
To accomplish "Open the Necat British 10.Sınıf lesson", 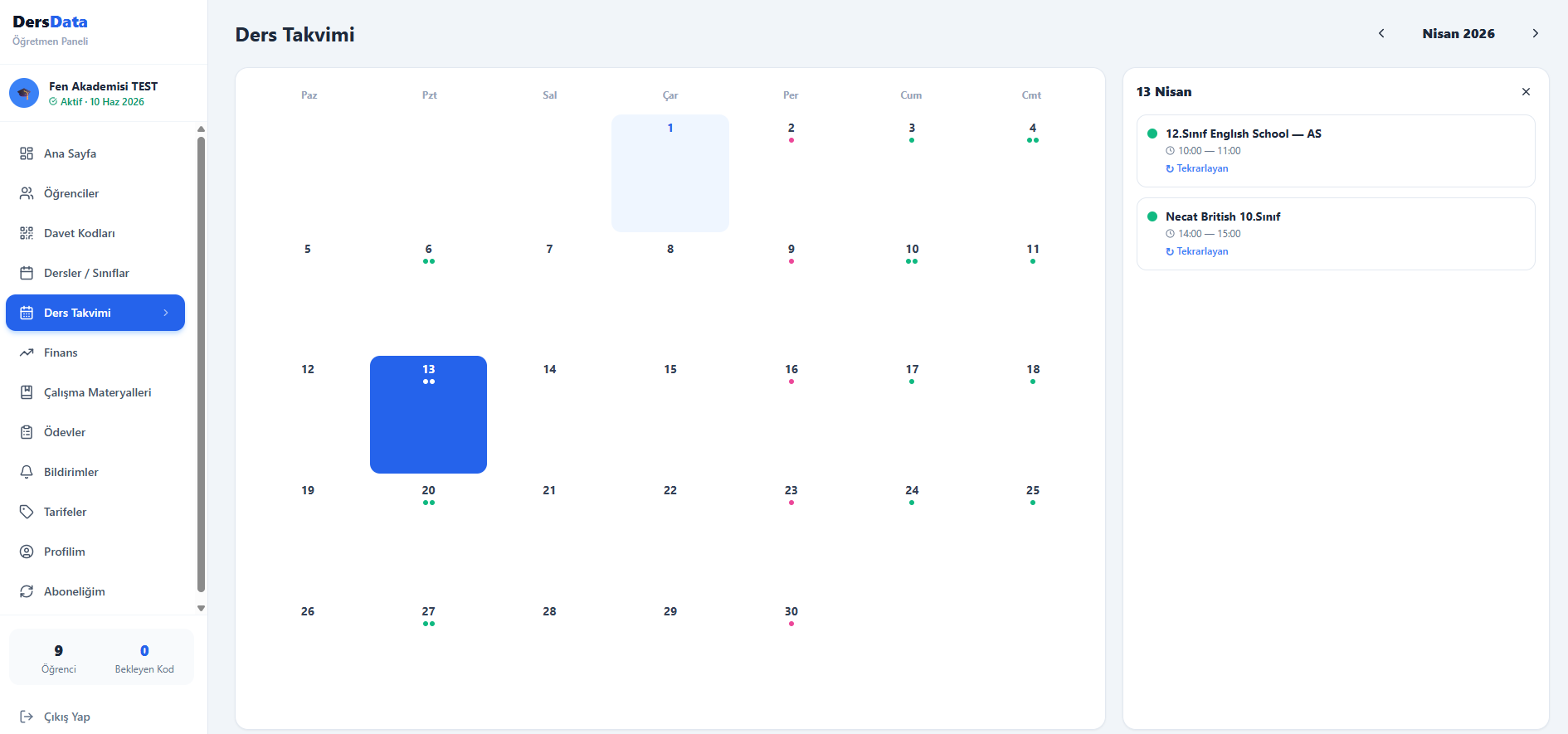I will (x=1335, y=233).
